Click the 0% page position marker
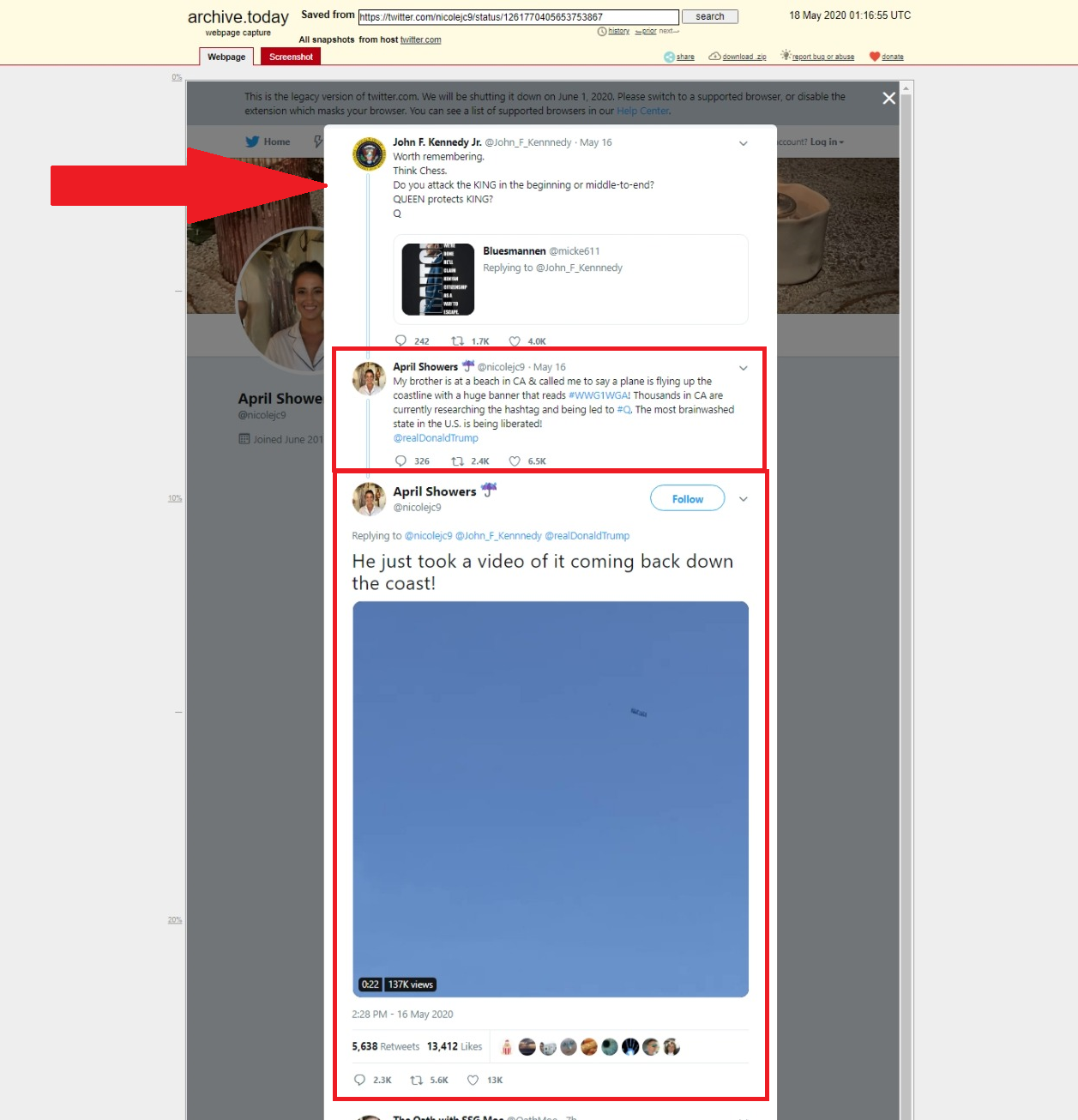The width and height of the screenshot is (1078, 1120). (177, 77)
